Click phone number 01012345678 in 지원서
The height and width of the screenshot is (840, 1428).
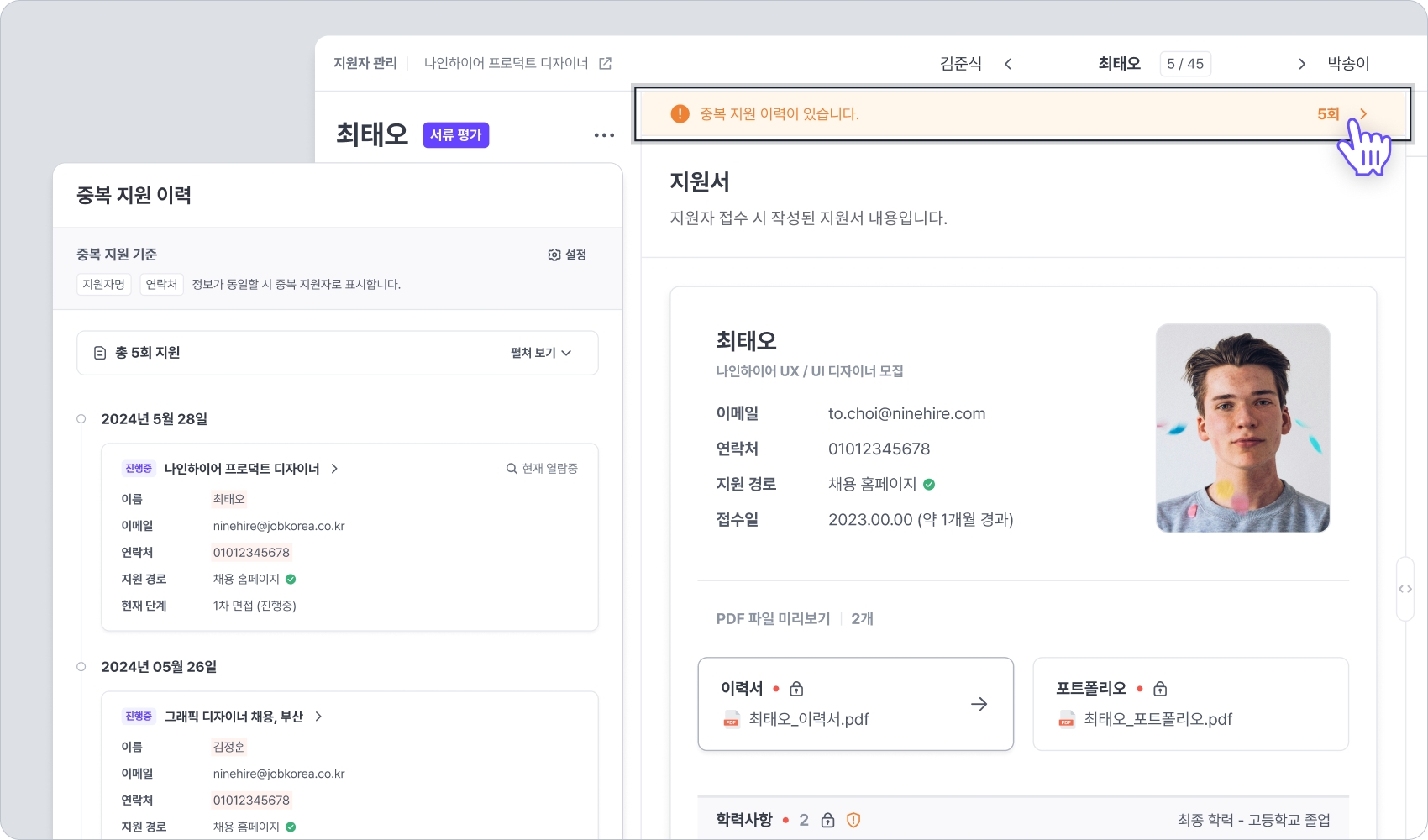click(x=879, y=449)
